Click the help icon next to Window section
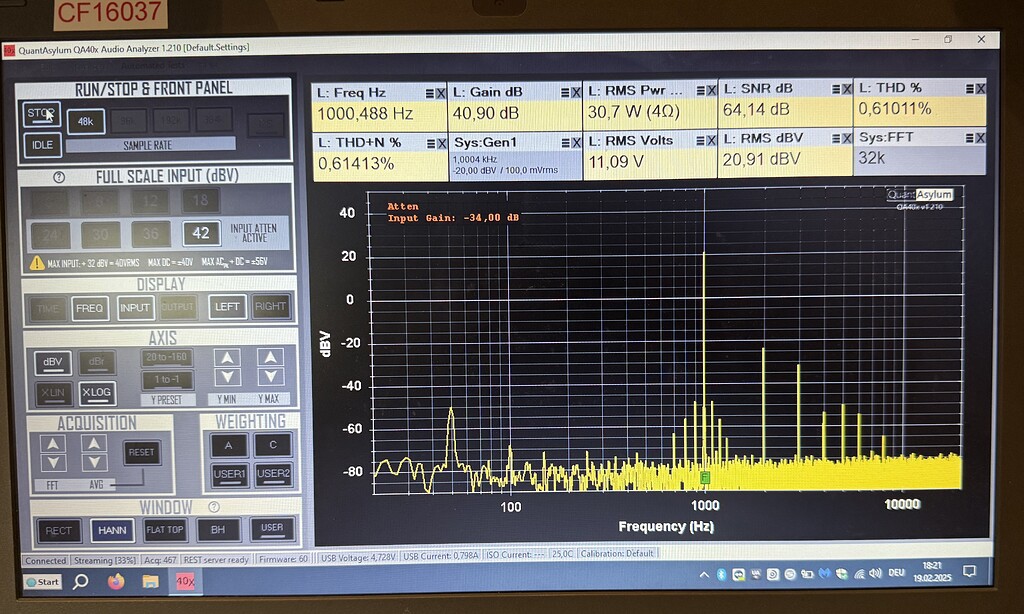Image resolution: width=1024 pixels, height=614 pixels. 214,506
